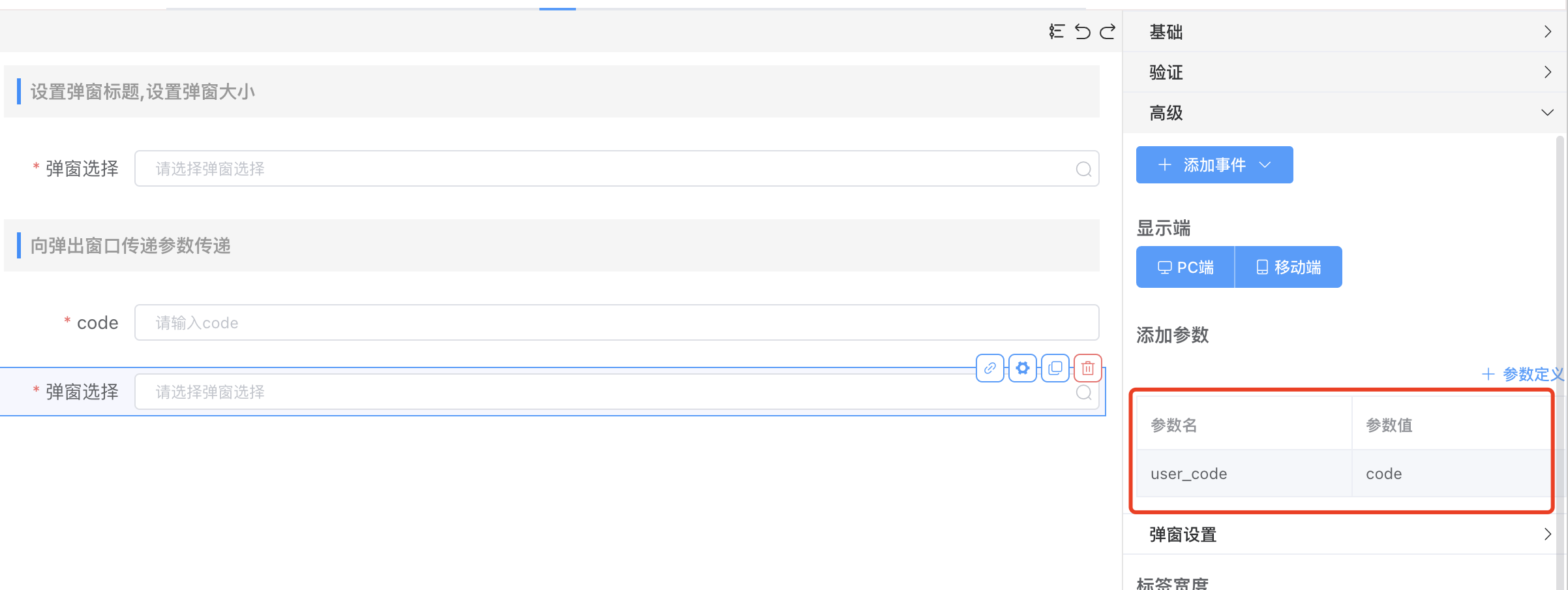Toggle the PC端 display option

[x=1185, y=267]
